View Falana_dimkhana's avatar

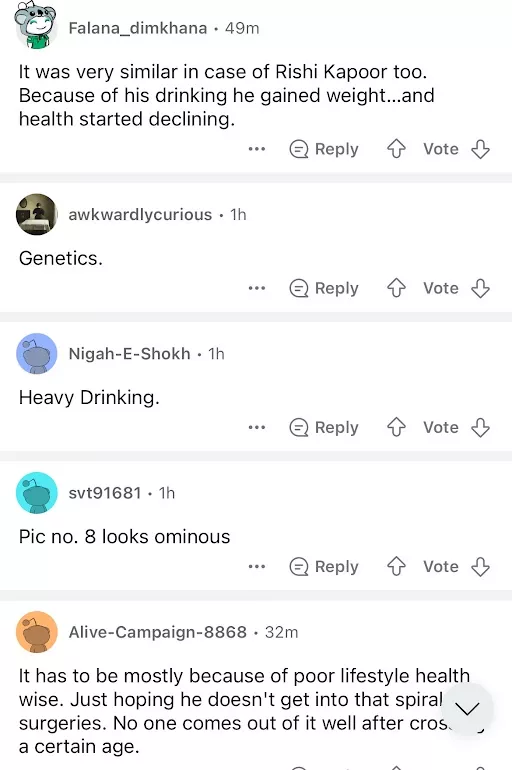click(x=35, y=26)
